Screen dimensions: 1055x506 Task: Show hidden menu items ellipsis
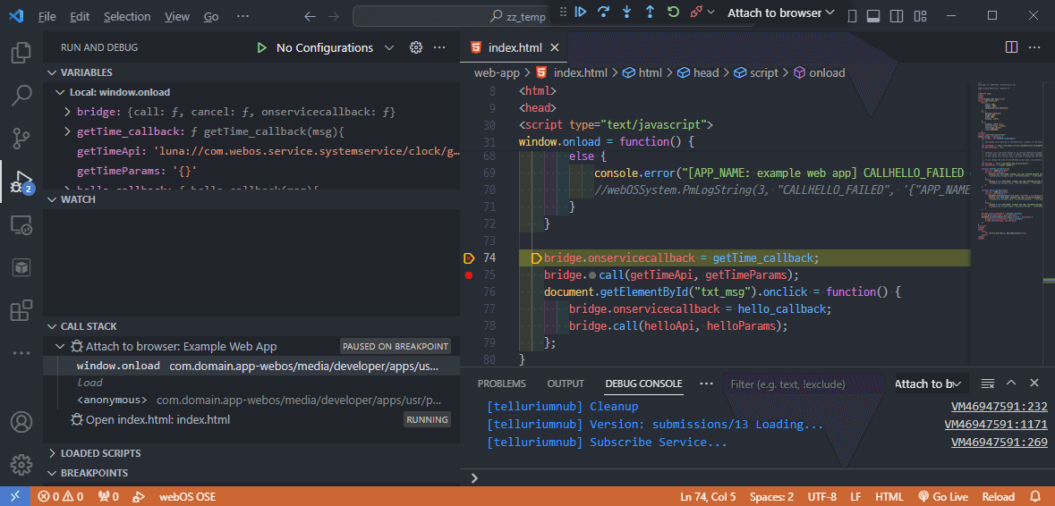[243, 16]
